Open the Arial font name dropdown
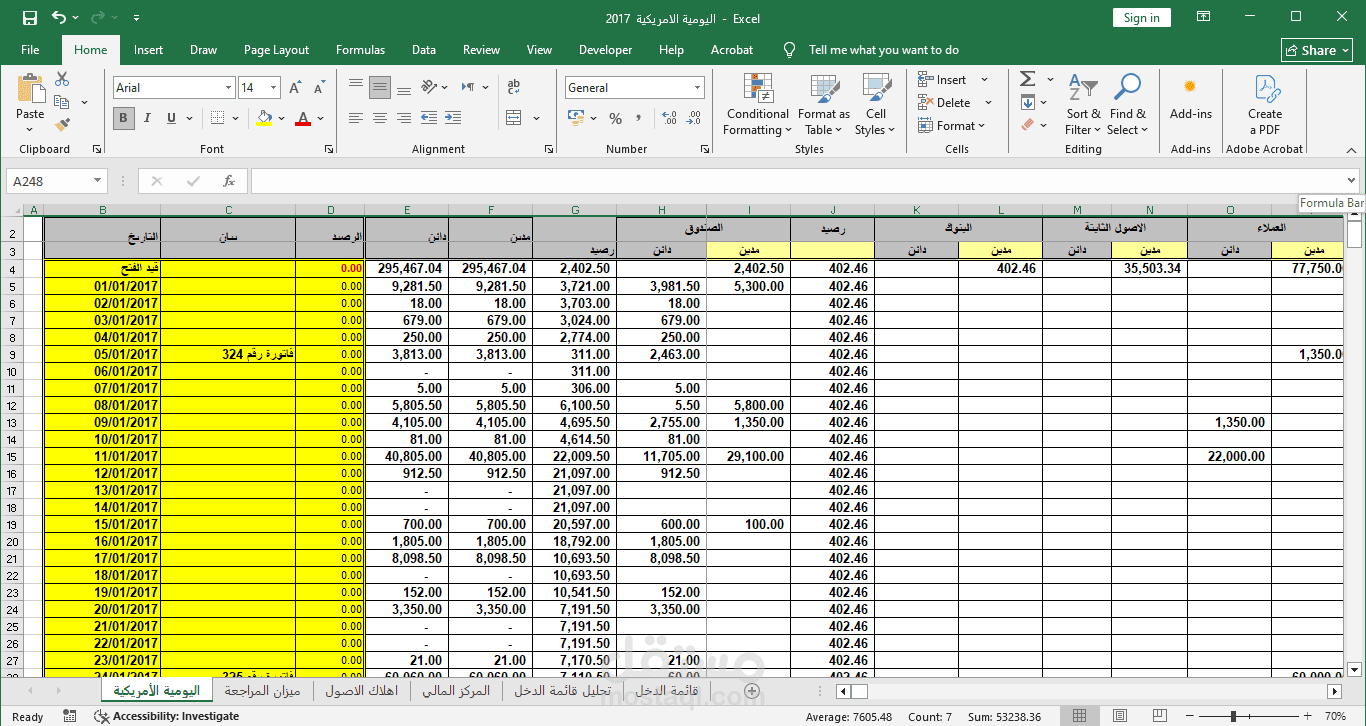Viewport: 1366px width, 726px height. 228,88
